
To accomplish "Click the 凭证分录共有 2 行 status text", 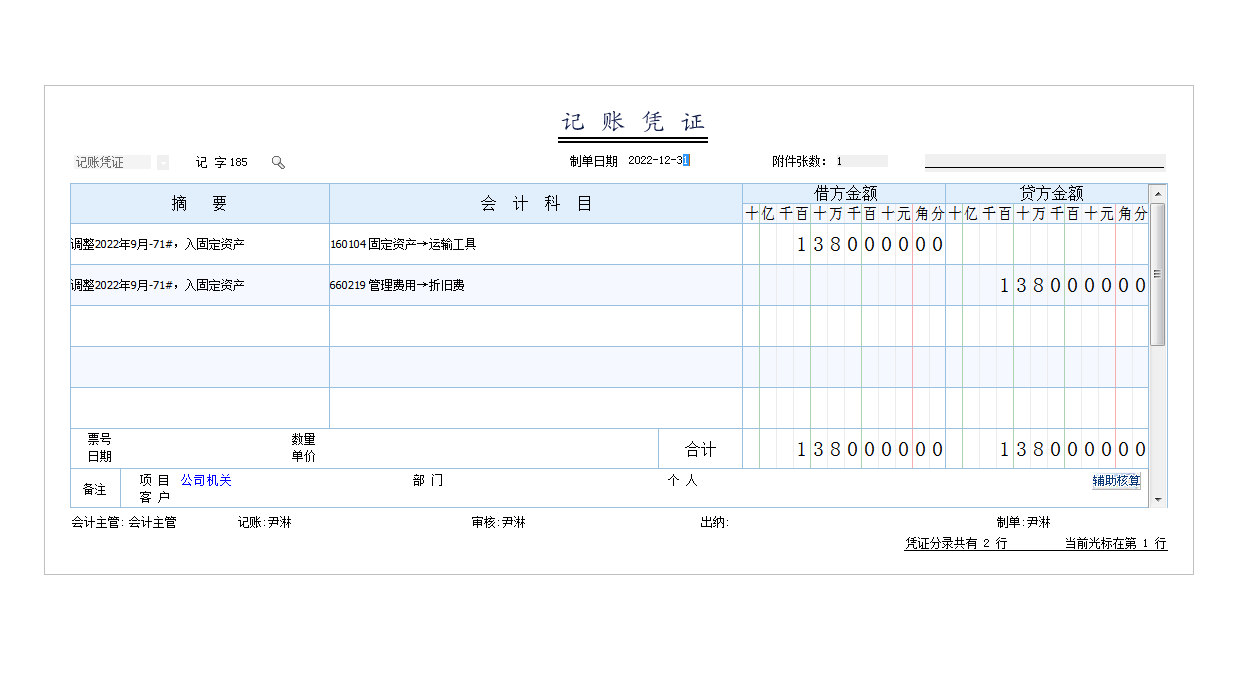I will coord(956,544).
